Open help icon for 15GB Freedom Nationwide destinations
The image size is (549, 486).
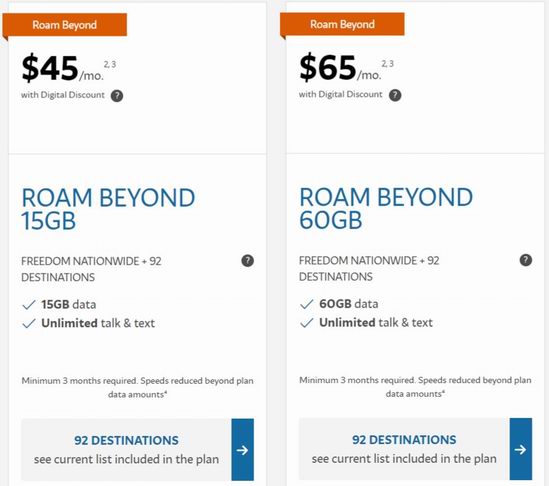click(x=248, y=261)
